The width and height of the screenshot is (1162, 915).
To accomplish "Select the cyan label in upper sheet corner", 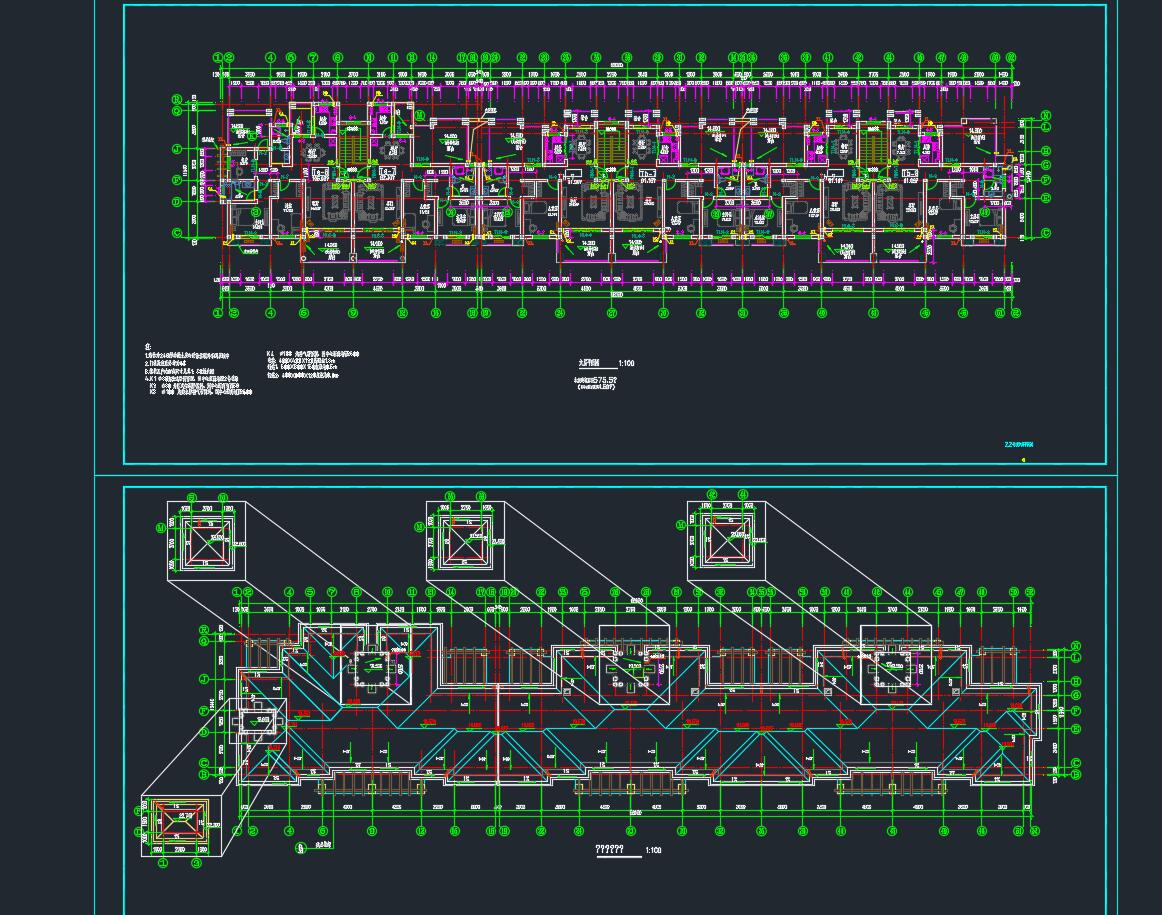I will (x=1019, y=445).
